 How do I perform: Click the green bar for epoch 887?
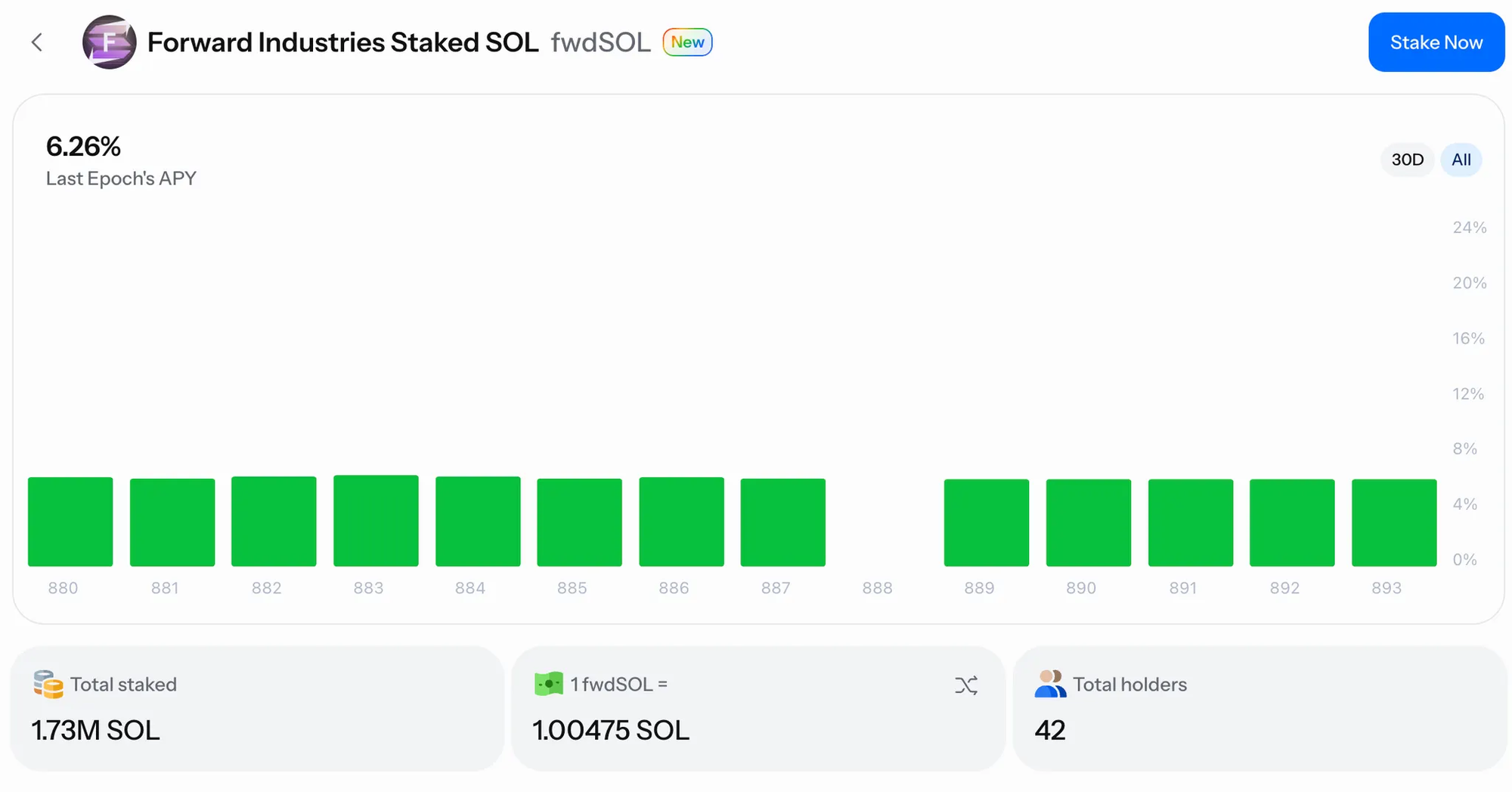(x=782, y=522)
